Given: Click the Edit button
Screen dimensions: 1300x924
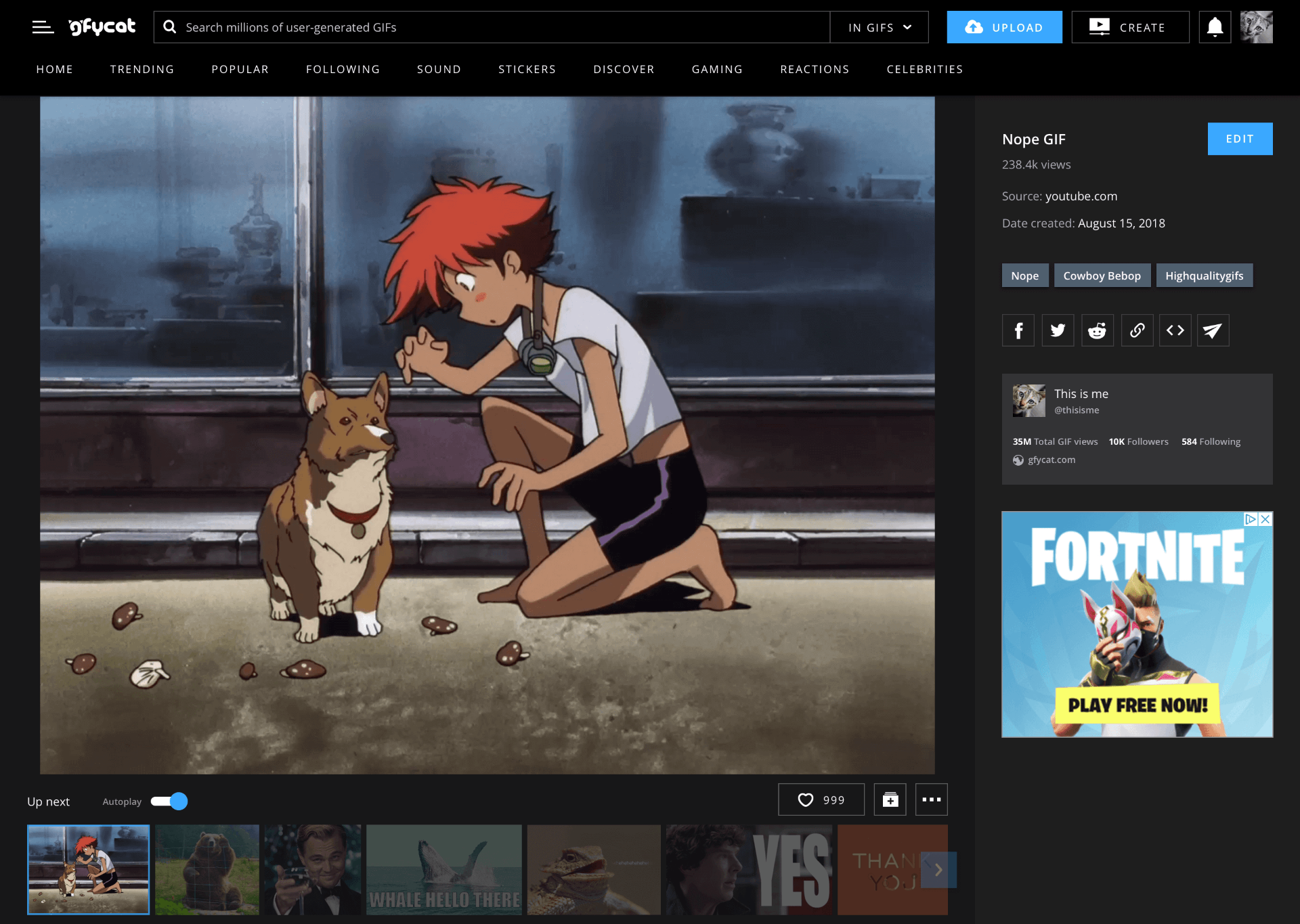Looking at the screenshot, I should click(1240, 139).
